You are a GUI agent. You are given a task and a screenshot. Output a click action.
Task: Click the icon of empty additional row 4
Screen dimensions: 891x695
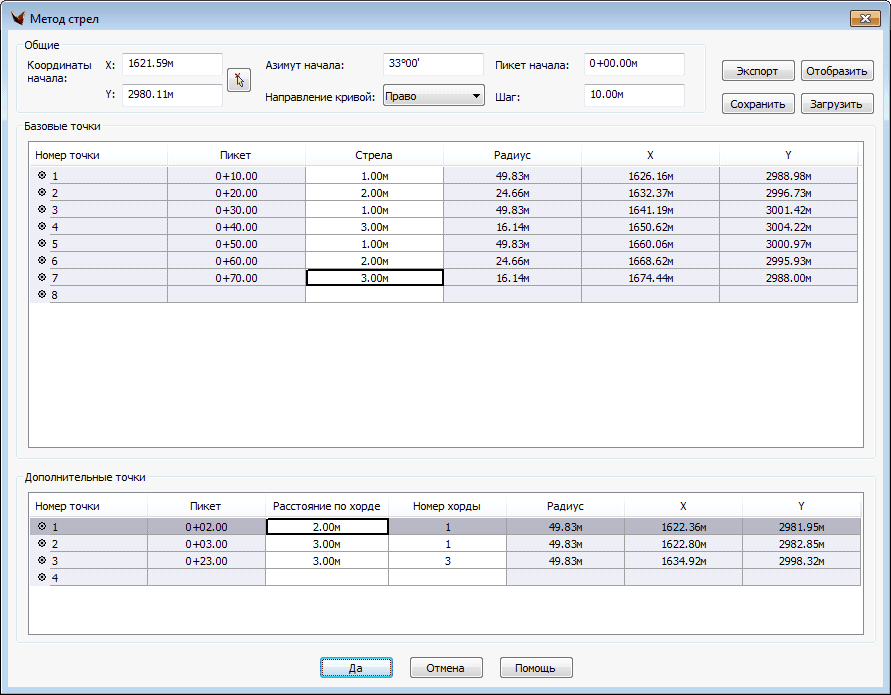point(42,577)
